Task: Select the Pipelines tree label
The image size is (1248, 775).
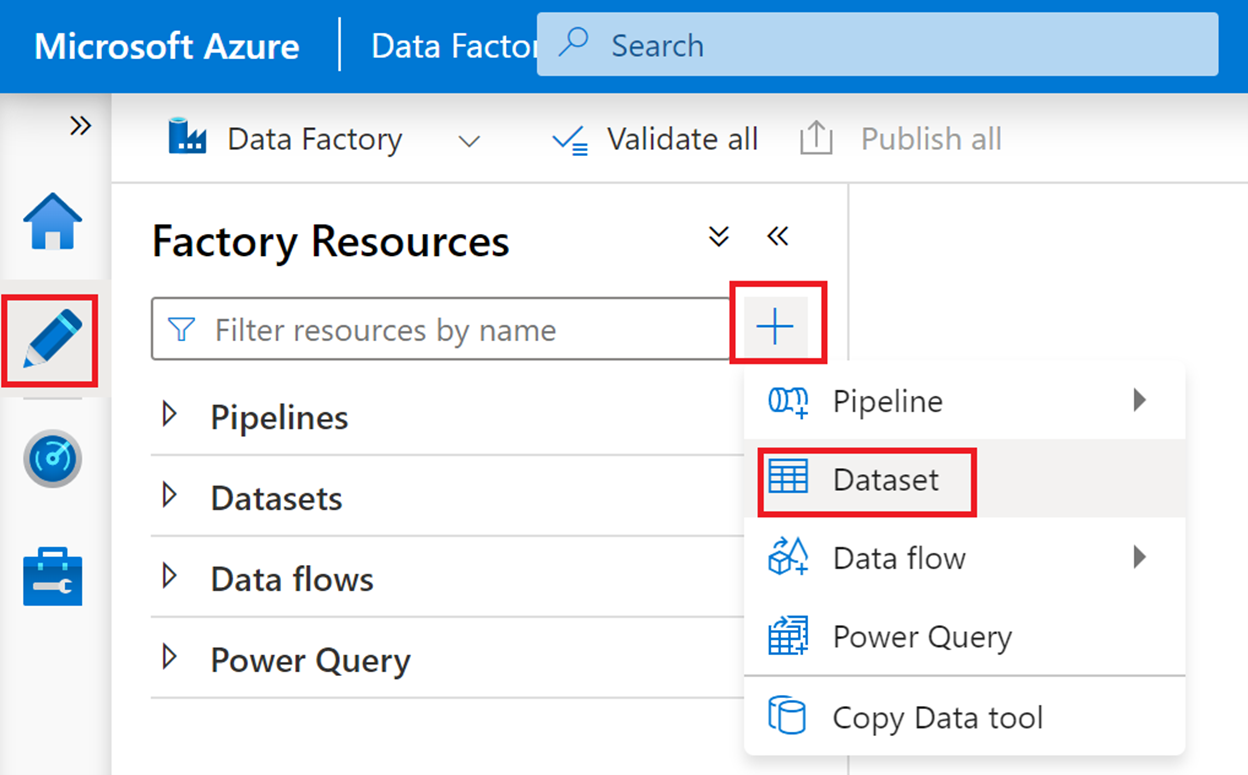Action: pos(279,417)
